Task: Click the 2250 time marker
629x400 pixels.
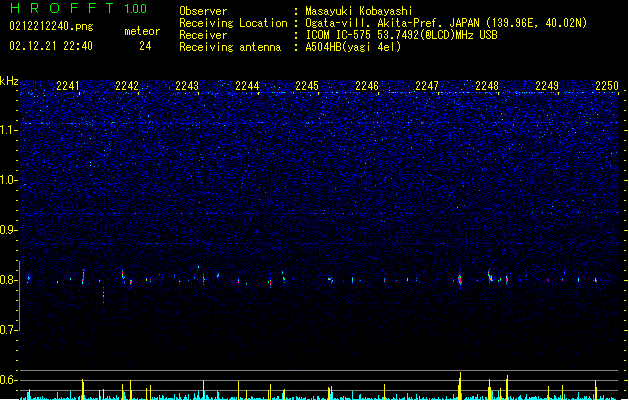Action: [x=607, y=86]
